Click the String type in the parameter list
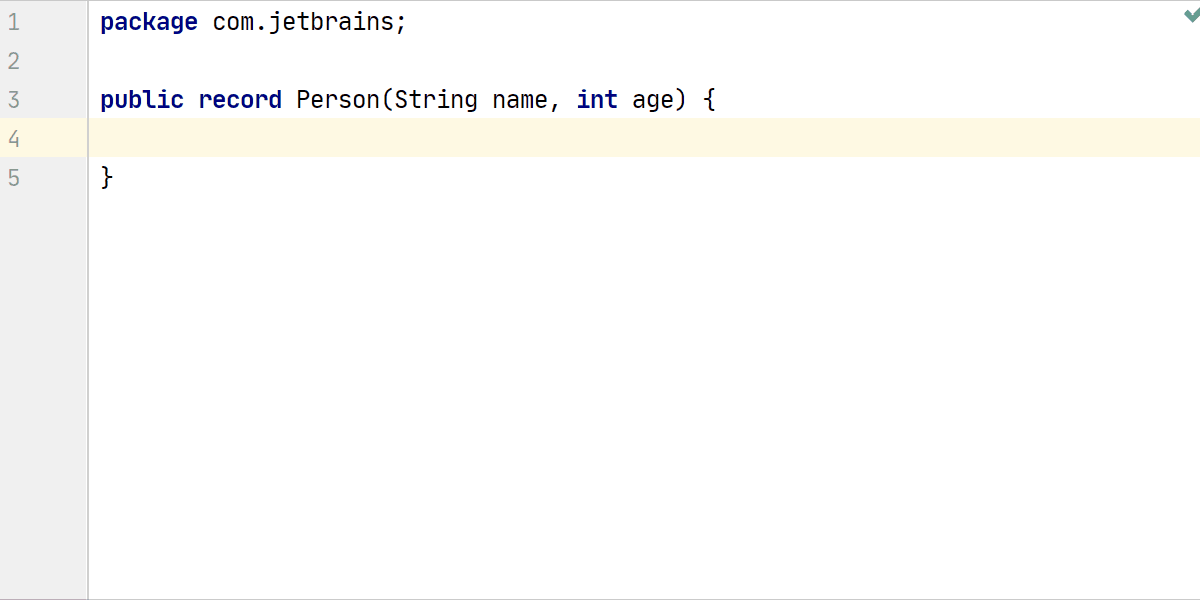This screenshot has width=1200, height=600. click(x=437, y=99)
